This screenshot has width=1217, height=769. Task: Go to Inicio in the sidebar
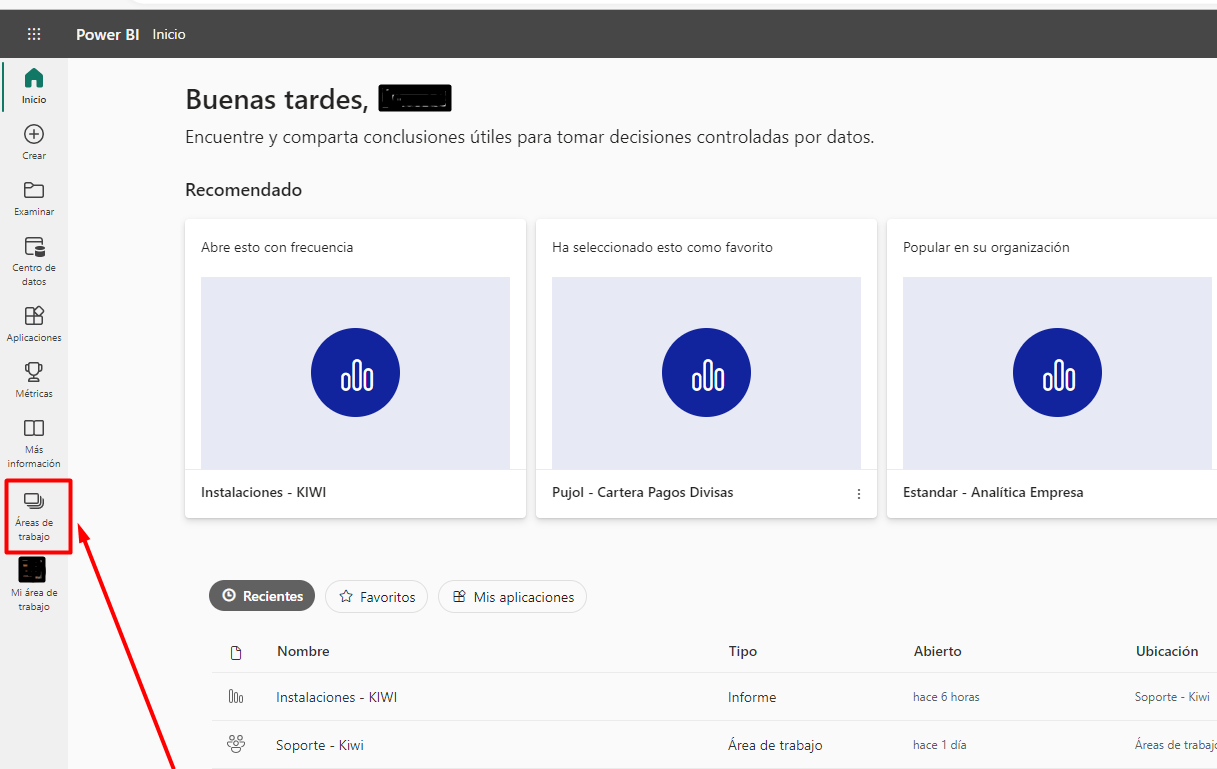[x=34, y=86]
